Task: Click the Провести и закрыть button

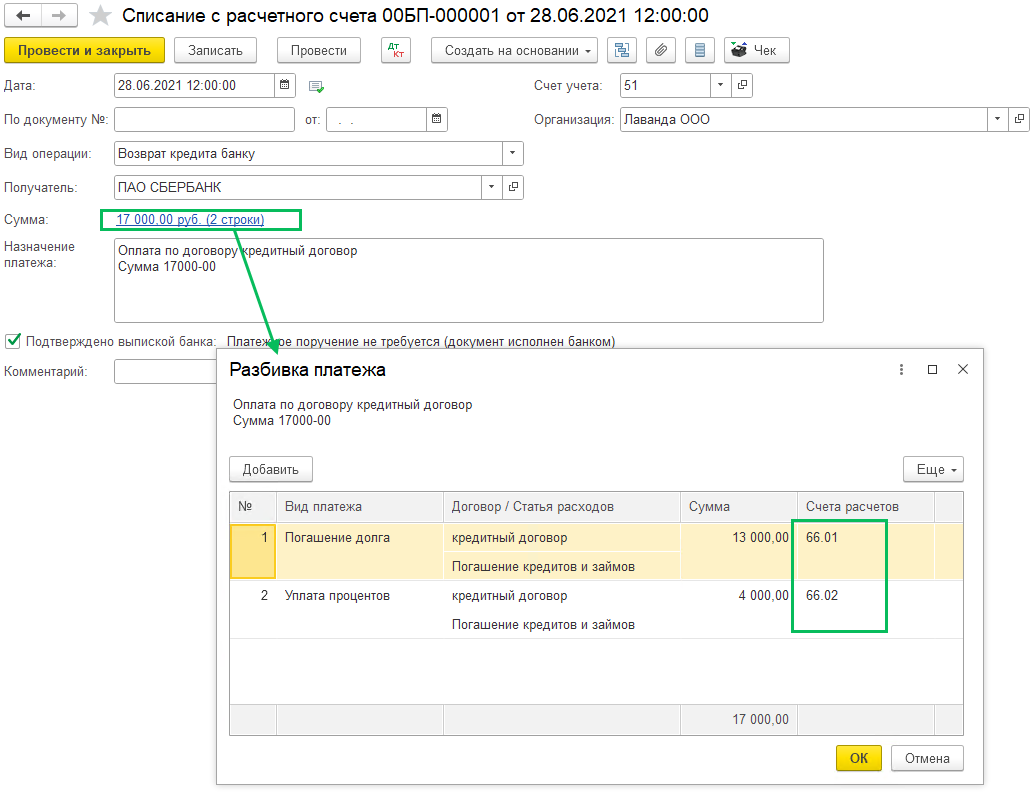Action: click(84, 50)
